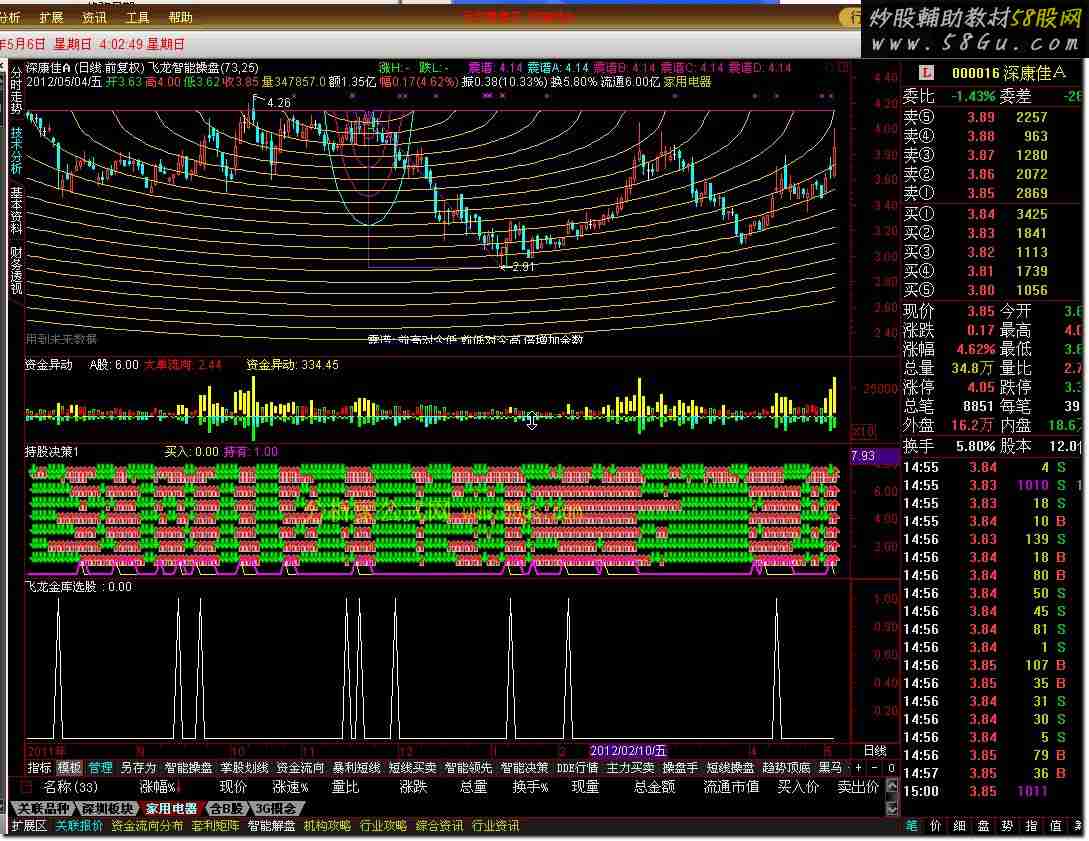Switch to 财务透视 side tab
The width and height of the screenshot is (1089, 841).
coord(16,270)
